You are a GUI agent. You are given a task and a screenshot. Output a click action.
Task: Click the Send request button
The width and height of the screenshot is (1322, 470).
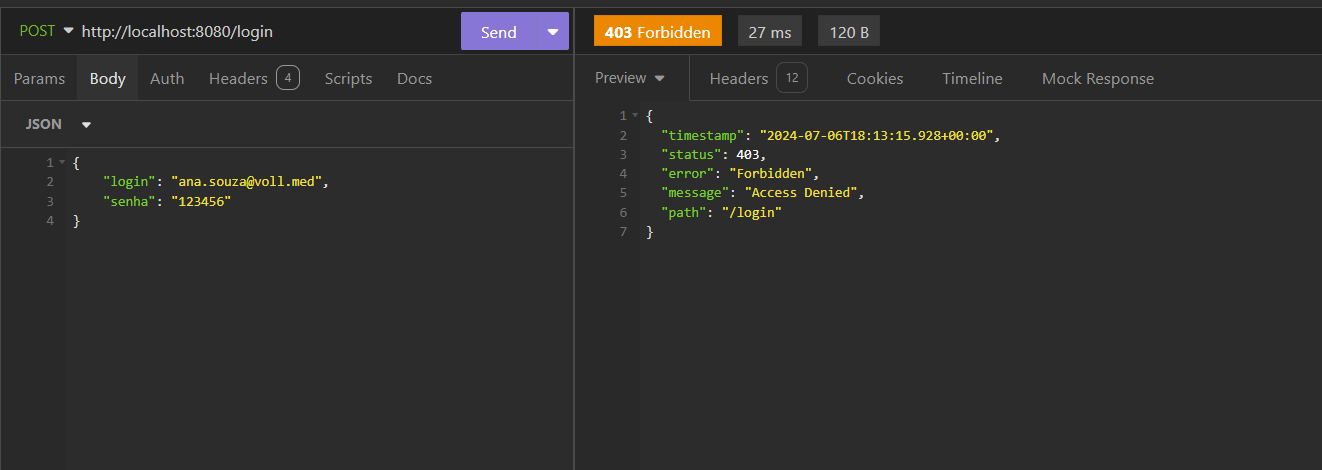point(499,32)
